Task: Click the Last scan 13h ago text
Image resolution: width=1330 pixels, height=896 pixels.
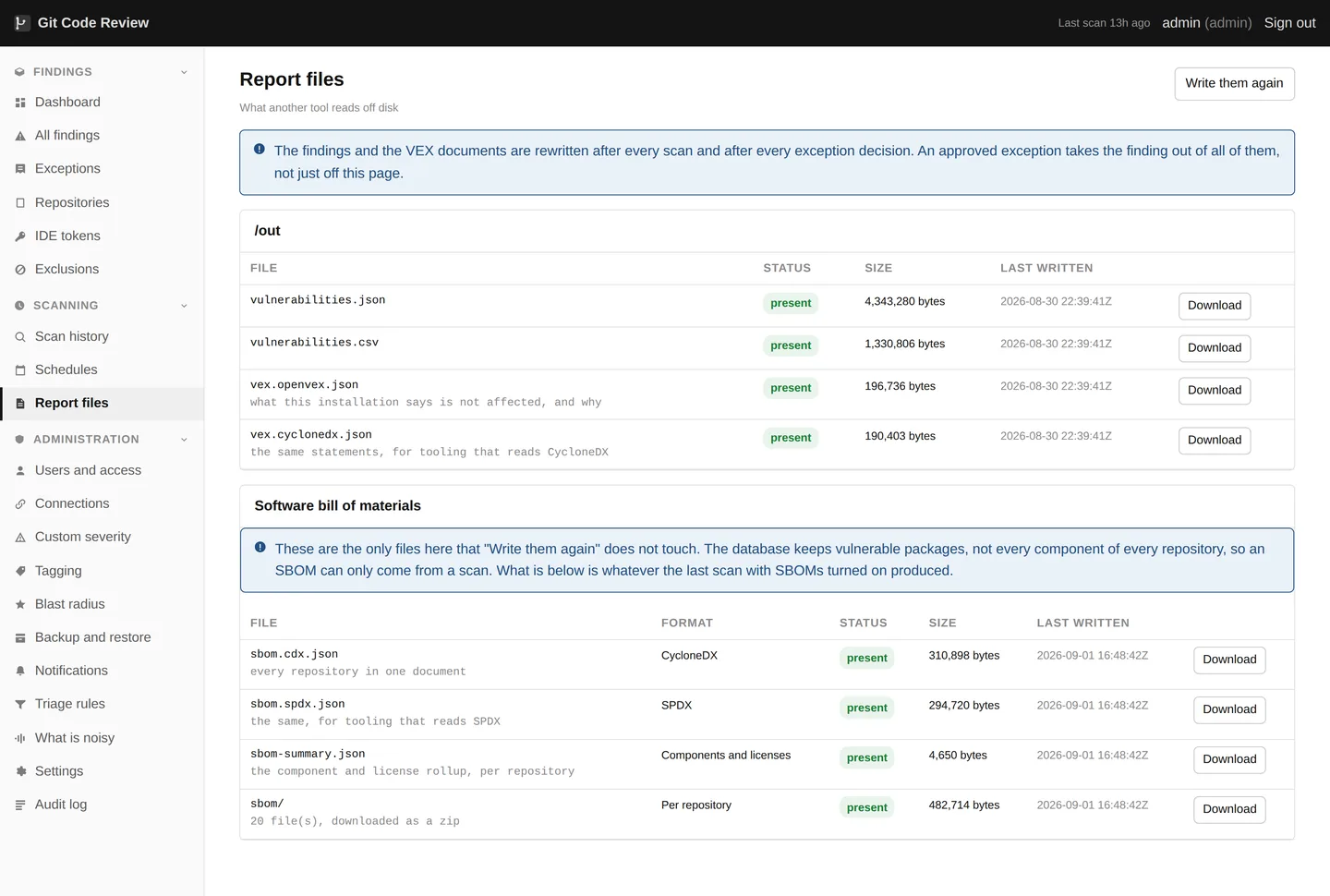Action: coord(1104,23)
